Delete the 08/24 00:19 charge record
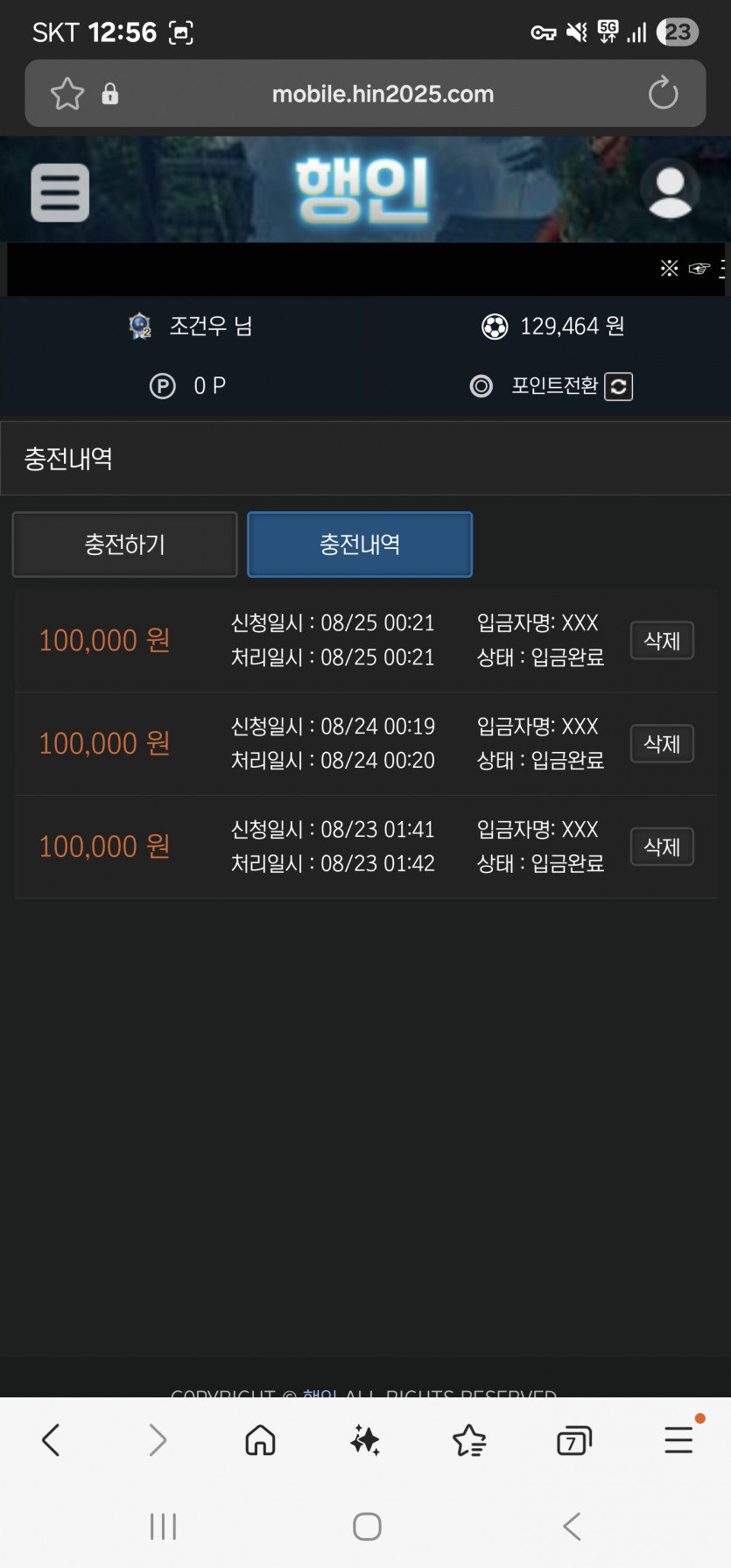 (x=662, y=744)
